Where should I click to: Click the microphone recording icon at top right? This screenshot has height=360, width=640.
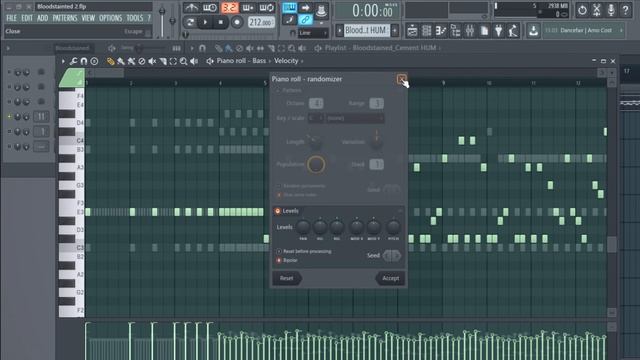611,10
